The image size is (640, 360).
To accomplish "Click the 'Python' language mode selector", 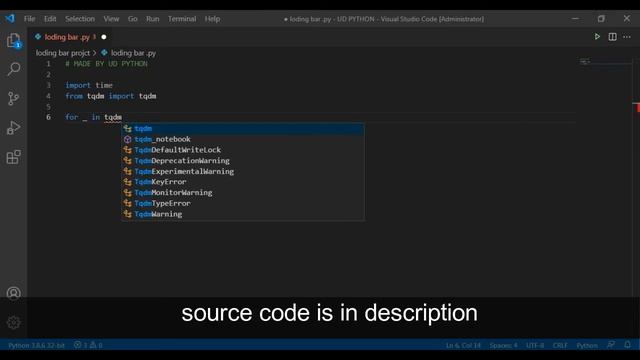I will [587, 345].
